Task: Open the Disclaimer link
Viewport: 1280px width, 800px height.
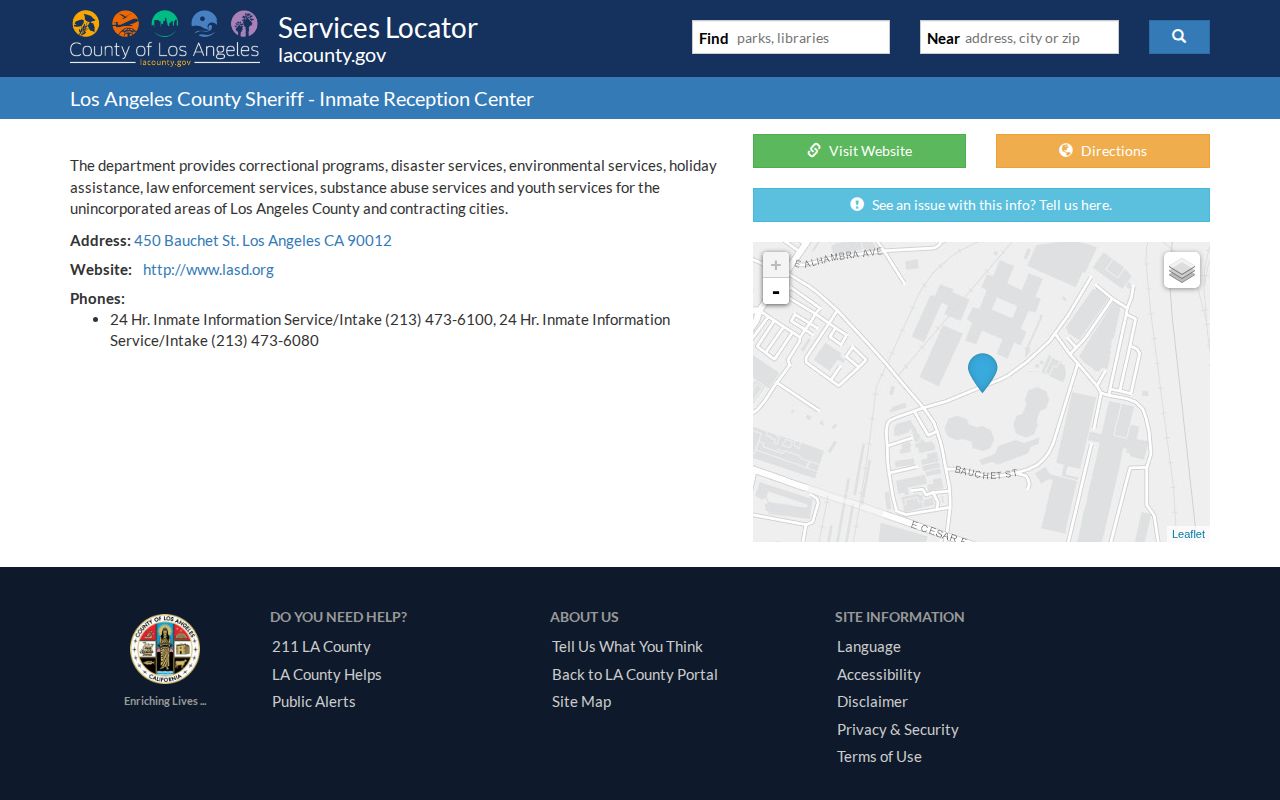Action: coord(872,702)
